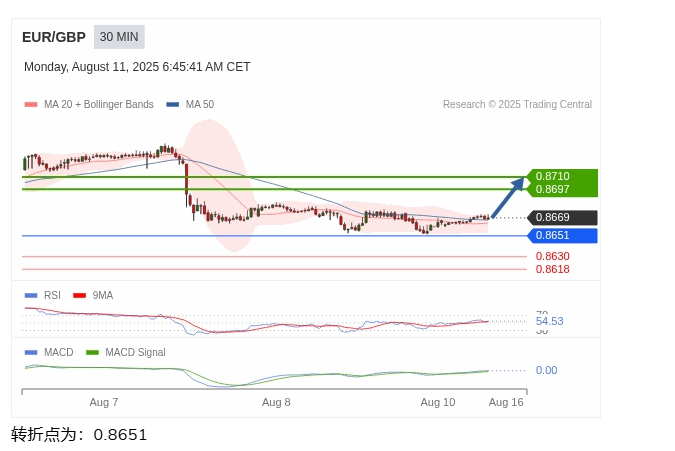Image resolution: width=675 pixels, height=451 pixels.
Task: Click the 0.8630 support price label
Action: click(552, 256)
